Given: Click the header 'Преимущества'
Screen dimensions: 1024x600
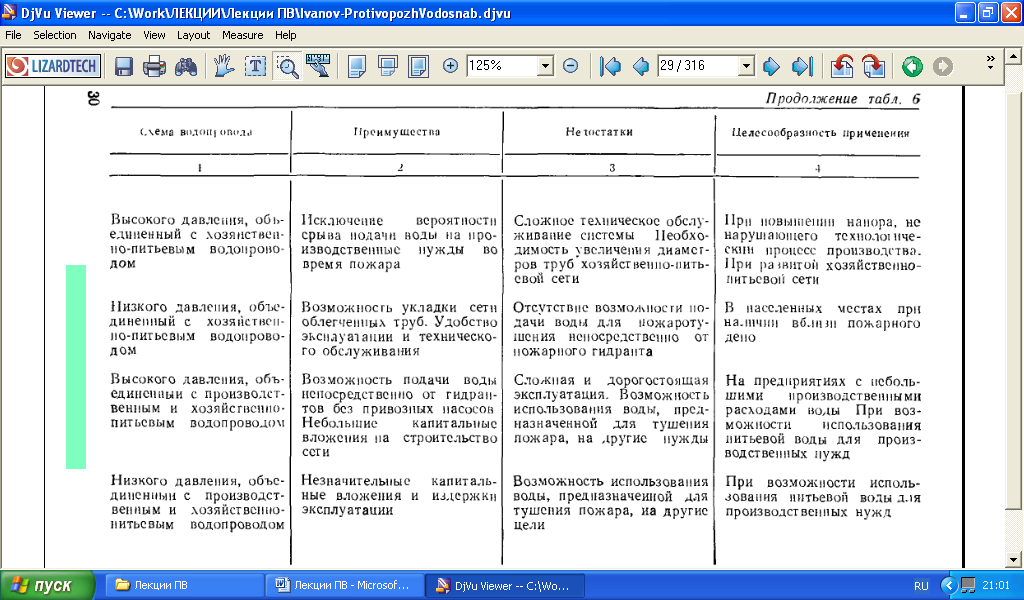Looking at the screenshot, I should [x=397, y=132].
